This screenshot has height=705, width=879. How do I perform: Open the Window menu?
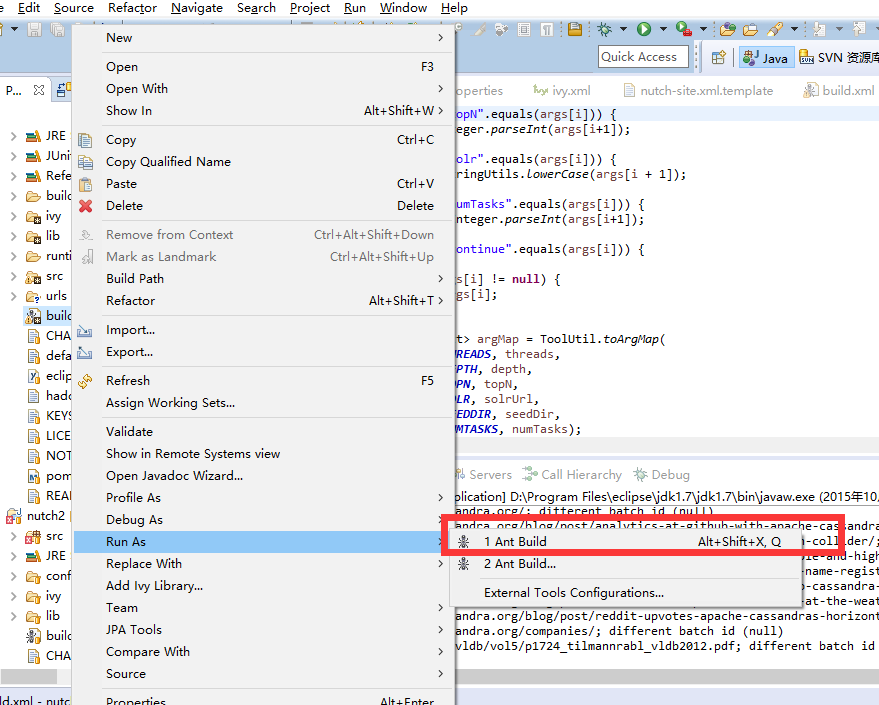click(x=403, y=8)
